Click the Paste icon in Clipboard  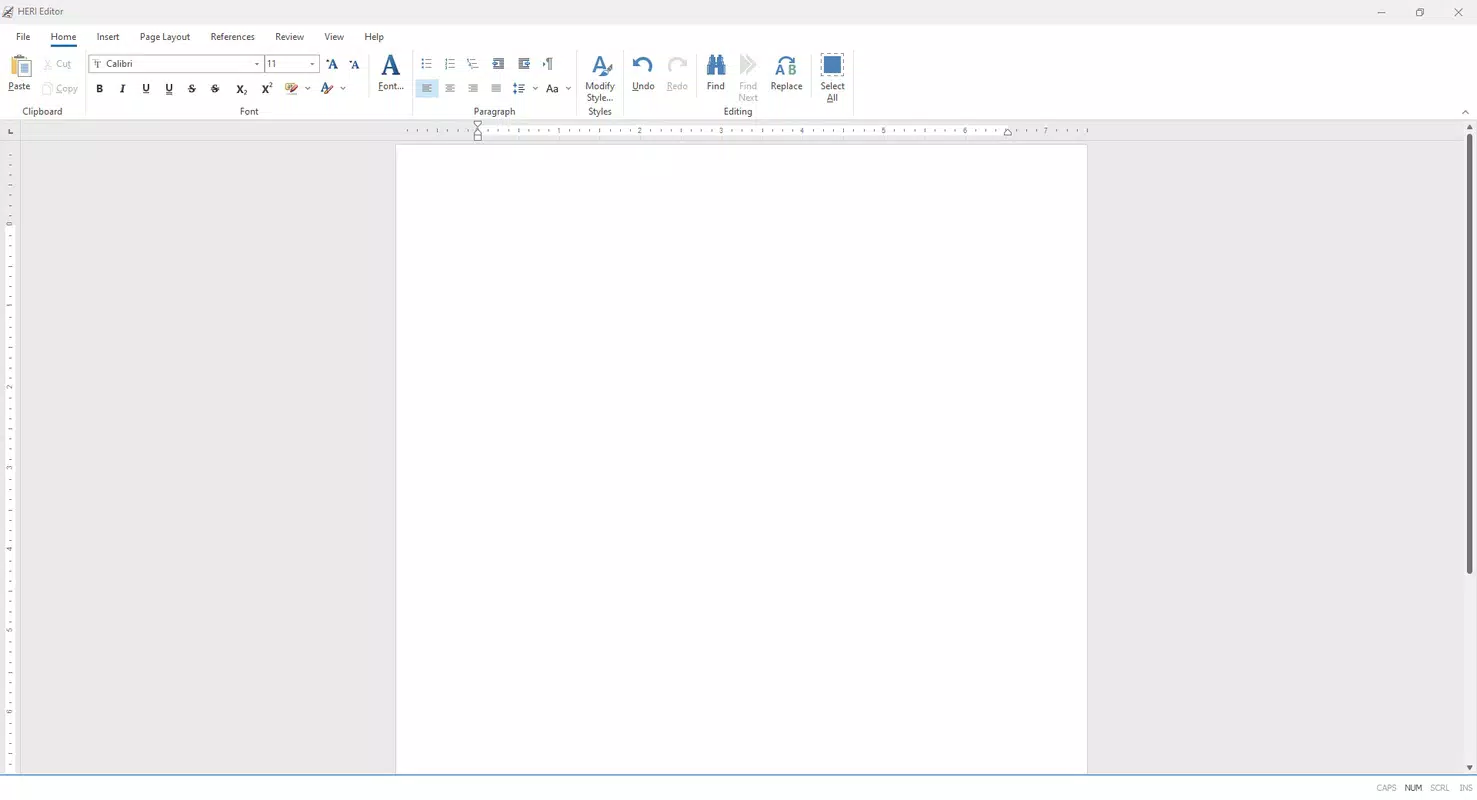click(19, 66)
